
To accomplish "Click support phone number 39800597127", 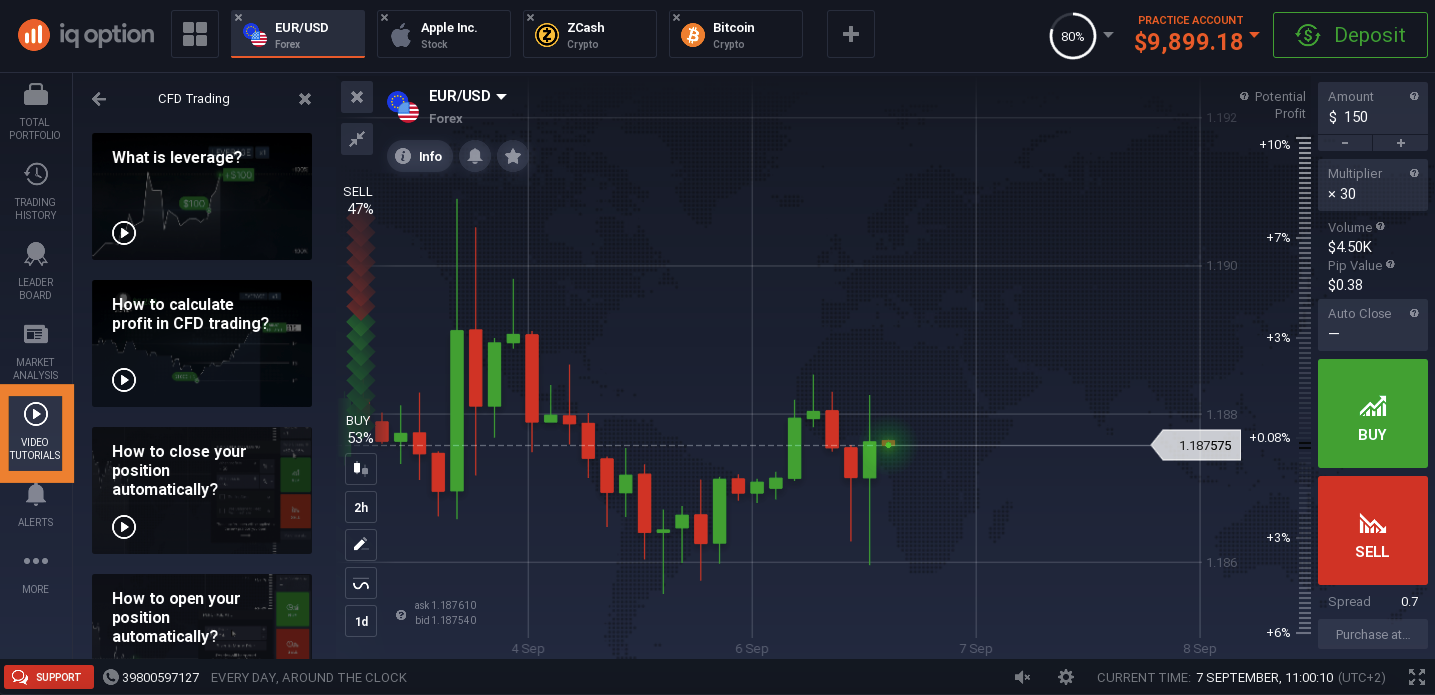I will tap(160, 678).
